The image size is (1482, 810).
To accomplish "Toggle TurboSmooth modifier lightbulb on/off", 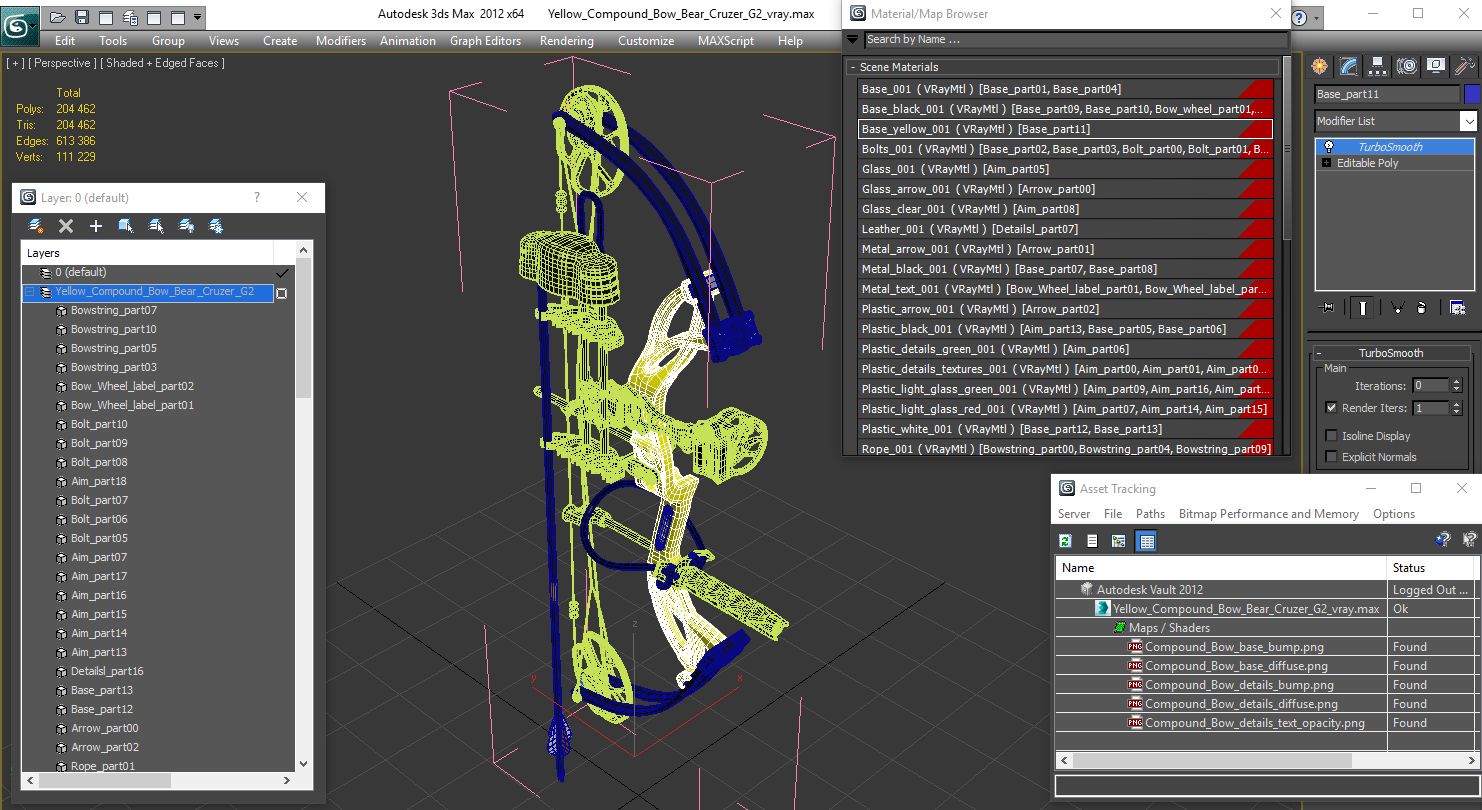I will click(x=1329, y=147).
